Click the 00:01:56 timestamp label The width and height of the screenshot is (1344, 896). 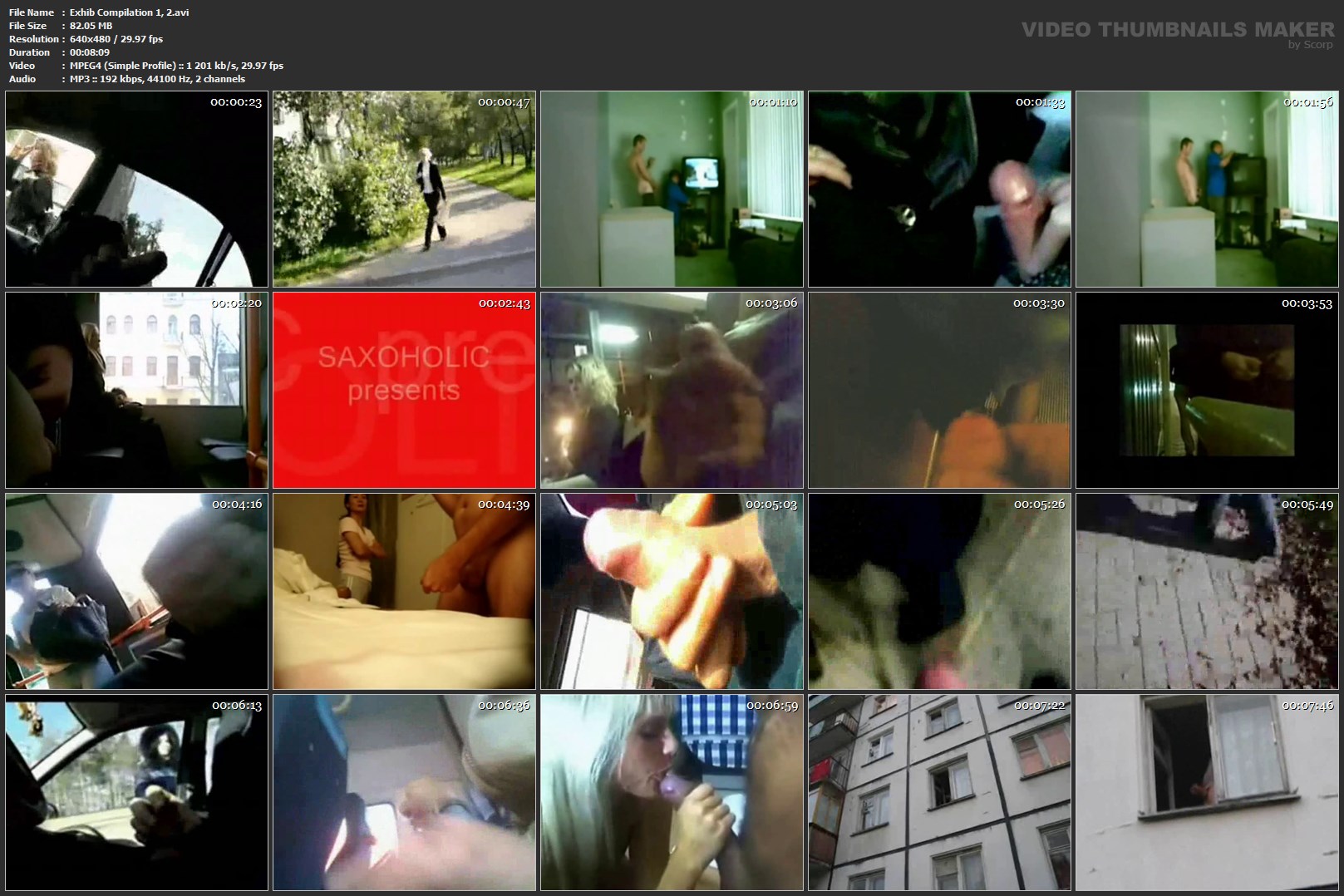[1307, 102]
